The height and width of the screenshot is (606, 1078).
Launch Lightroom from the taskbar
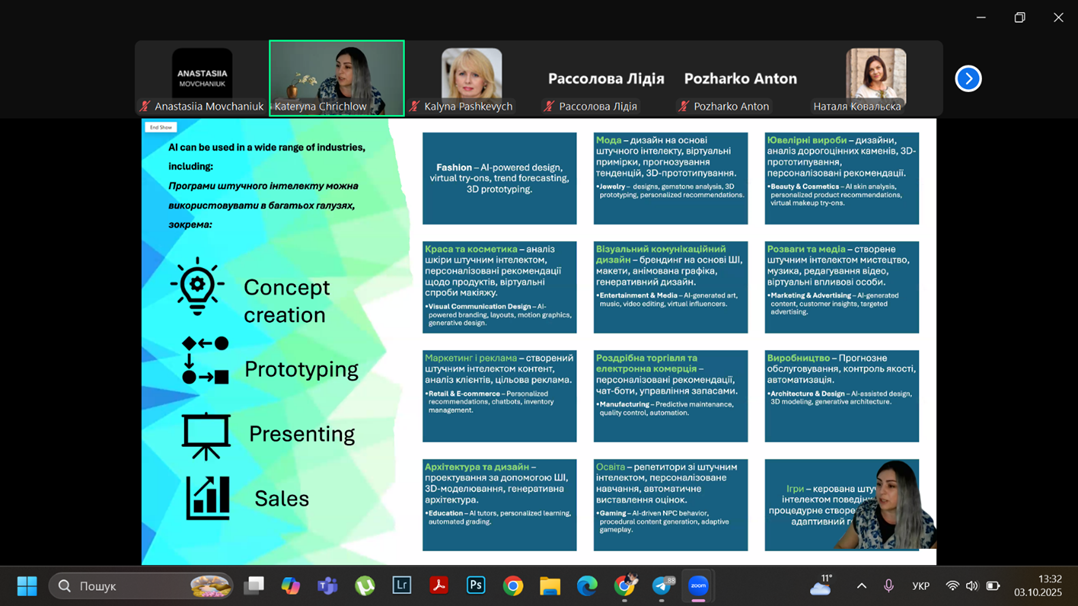402,586
